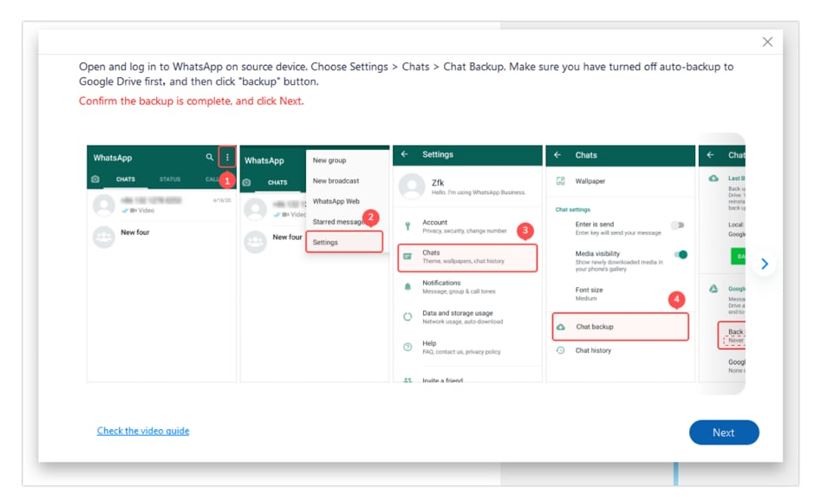Image resolution: width=828 pixels, height=497 pixels.
Task: Advance the tutorial carousel with right chevron
Action: (764, 264)
